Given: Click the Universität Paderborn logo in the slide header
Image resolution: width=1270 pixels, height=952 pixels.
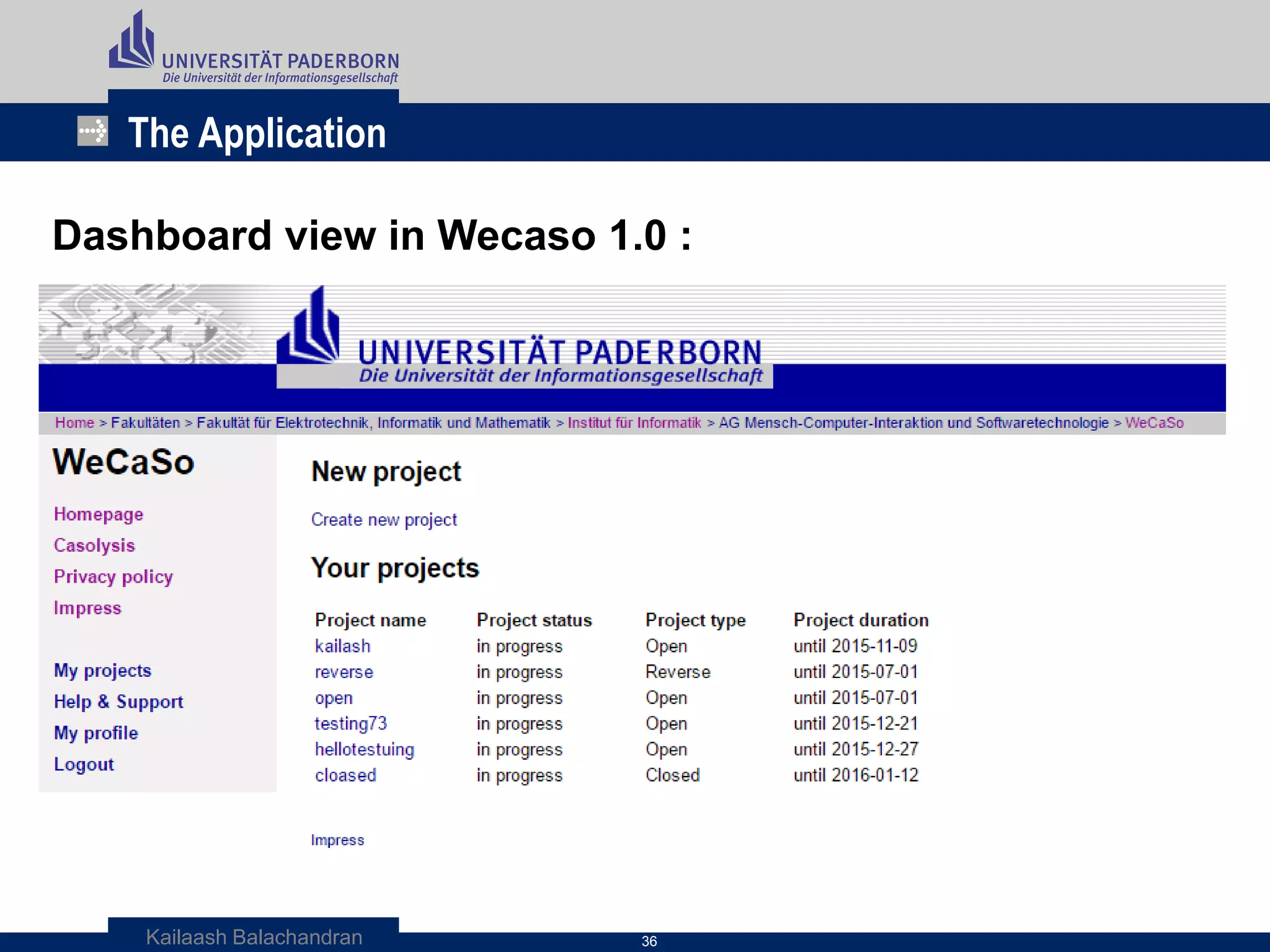Looking at the screenshot, I should click(x=254, y=48).
